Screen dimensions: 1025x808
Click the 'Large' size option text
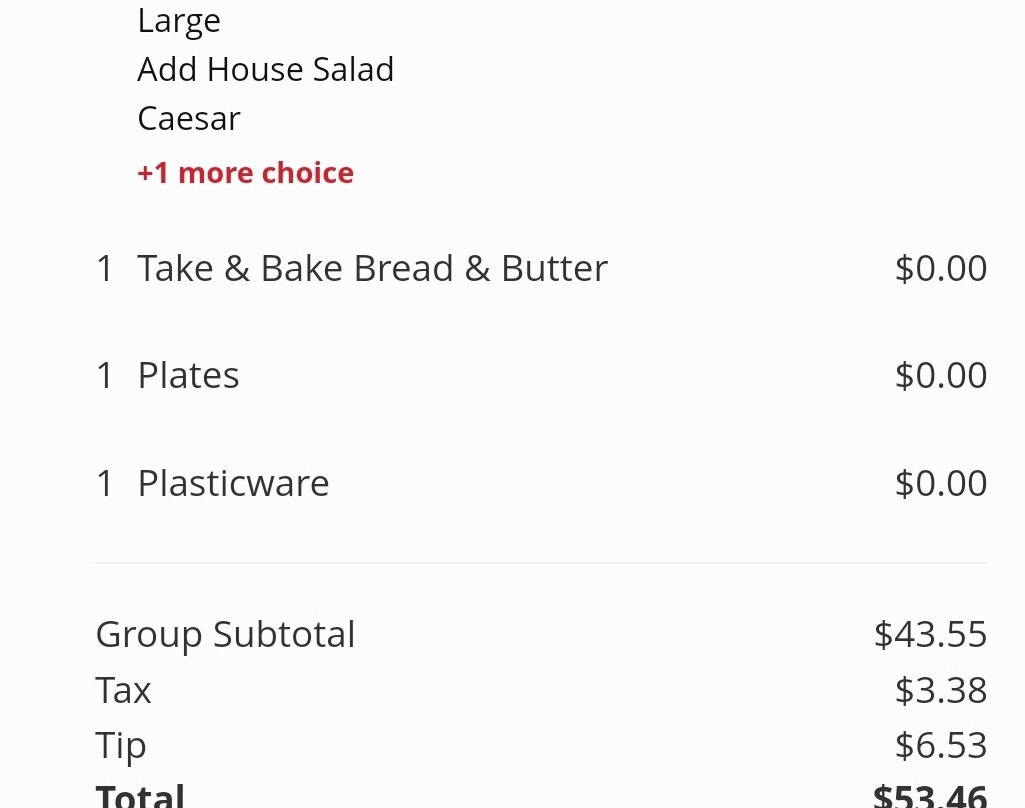(x=179, y=20)
